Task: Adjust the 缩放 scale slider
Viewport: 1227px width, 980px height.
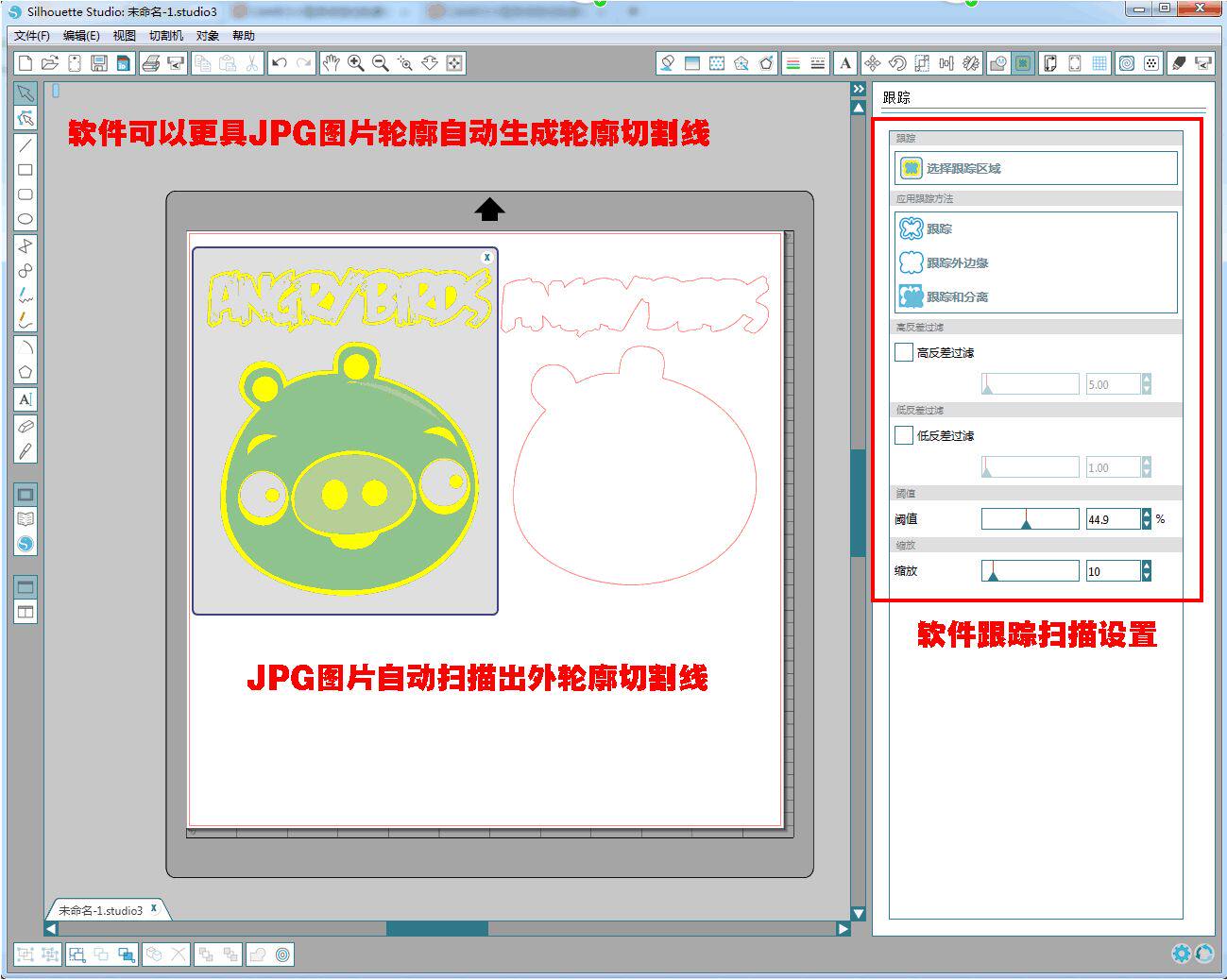Action: [x=1030, y=570]
